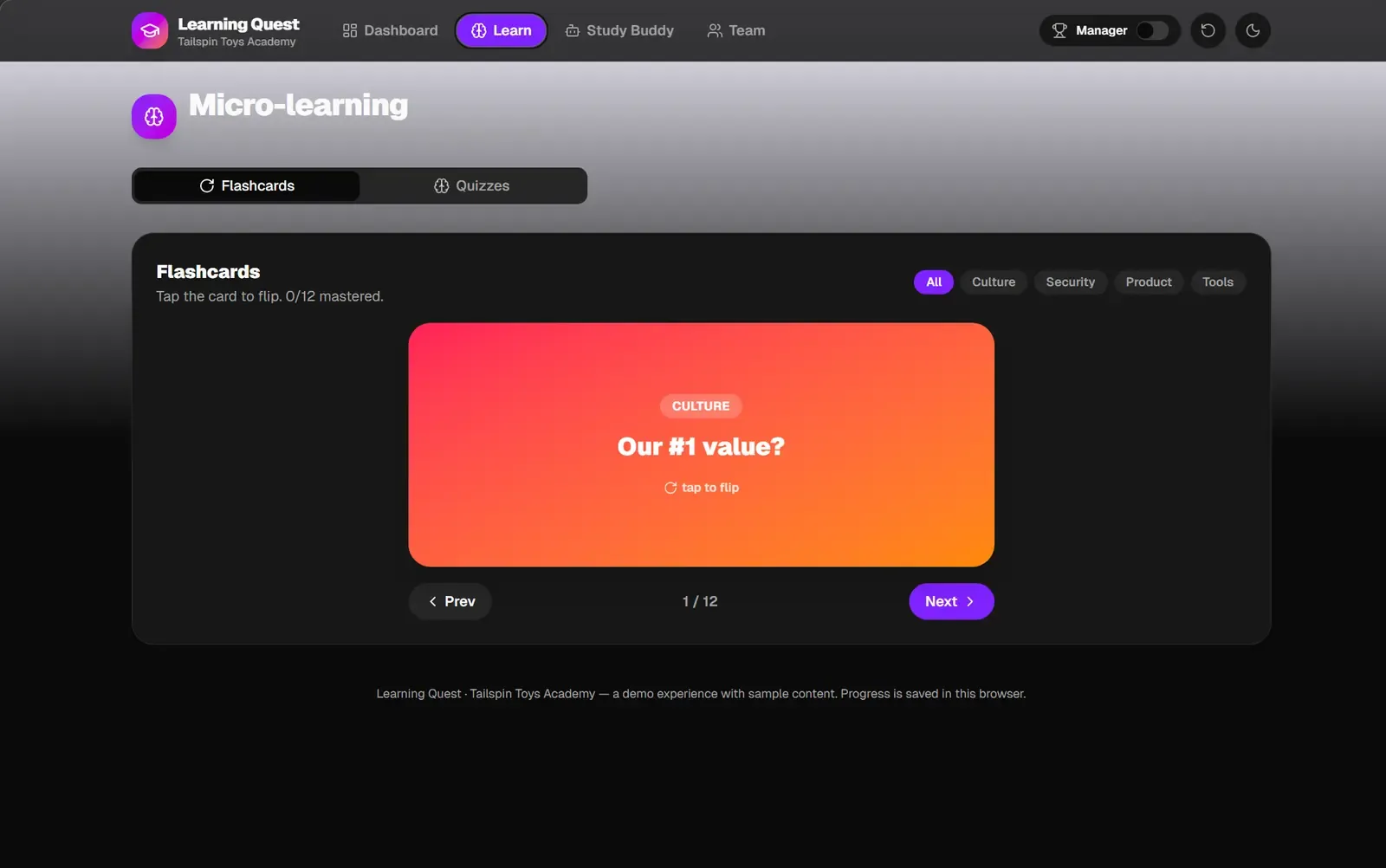Viewport: 1386px width, 868px height.
Task: Go to the previous card with Prev
Action: pos(450,601)
